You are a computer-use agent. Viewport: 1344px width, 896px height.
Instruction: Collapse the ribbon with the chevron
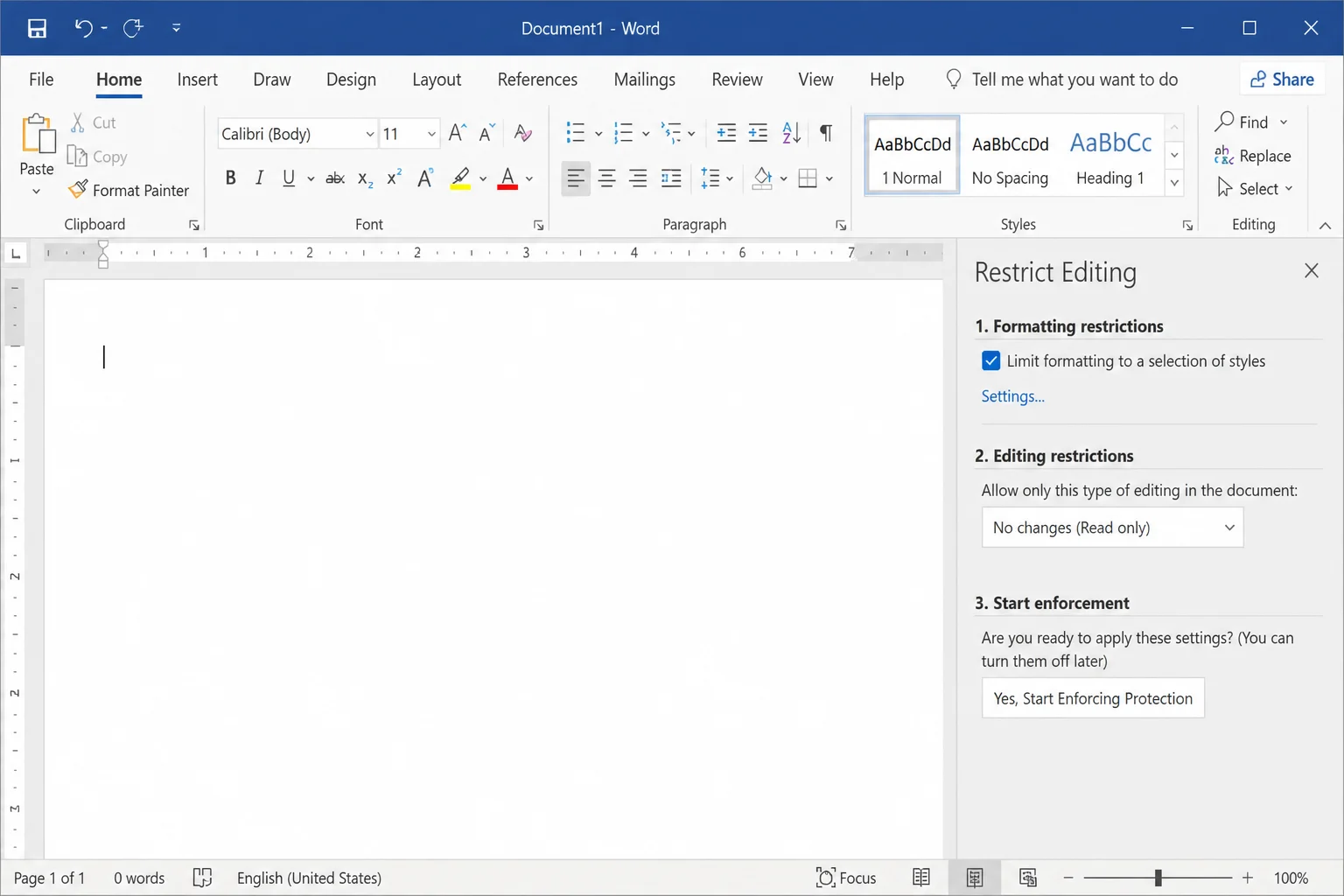coord(1325,226)
